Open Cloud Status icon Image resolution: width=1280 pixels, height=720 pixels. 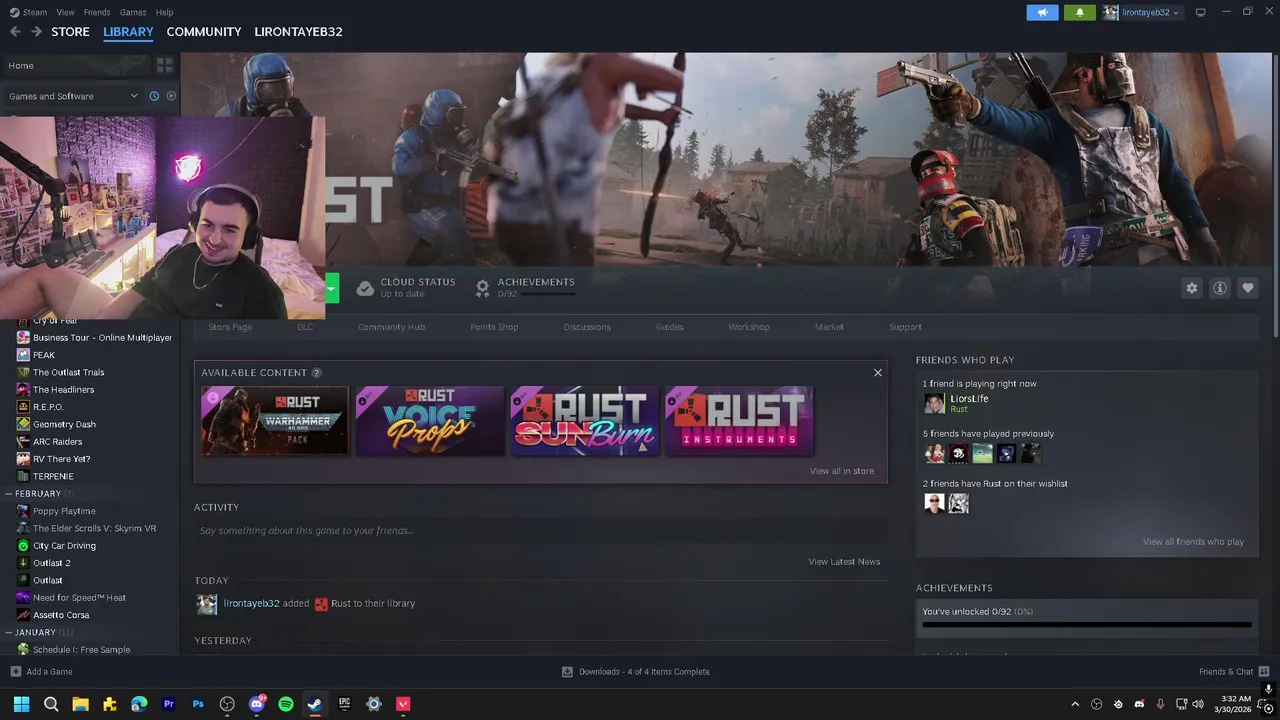pos(365,288)
